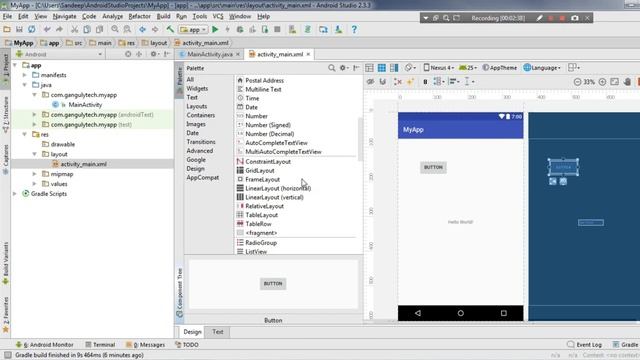Open the Android project view dropdown
Screen dimensions: 640x360
point(59,54)
